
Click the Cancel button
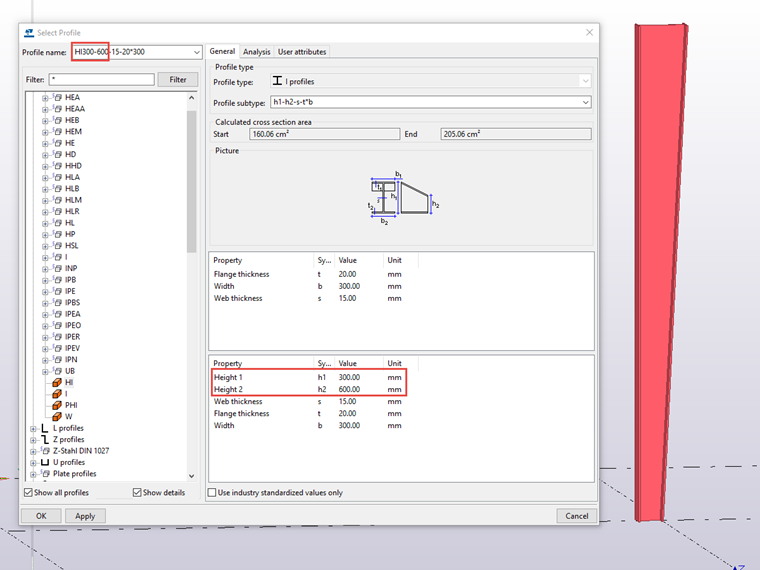[576, 516]
